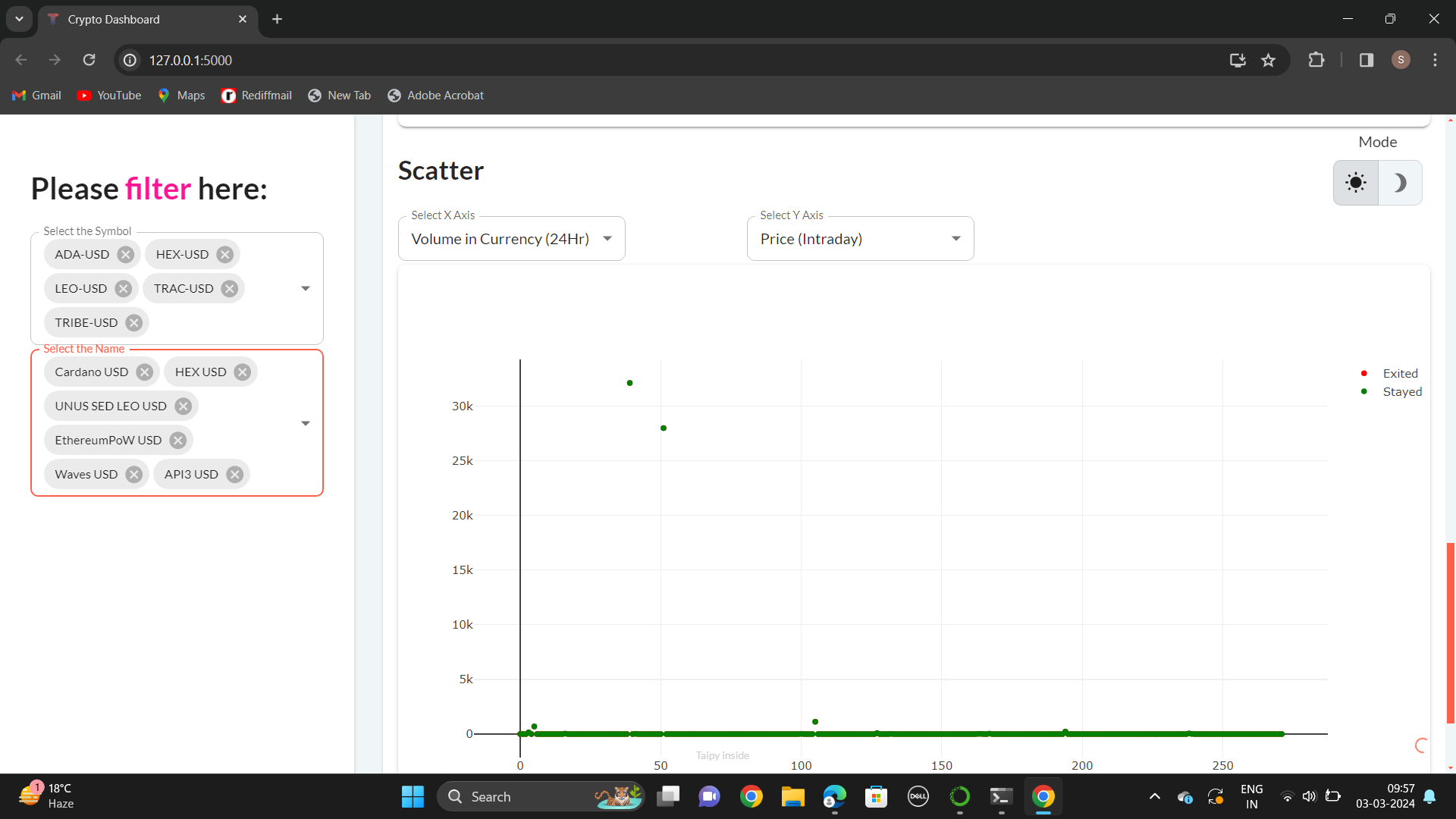The width and height of the screenshot is (1456, 819).
Task: Delete the API3 USD chip
Action: pyautogui.click(x=235, y=475)
